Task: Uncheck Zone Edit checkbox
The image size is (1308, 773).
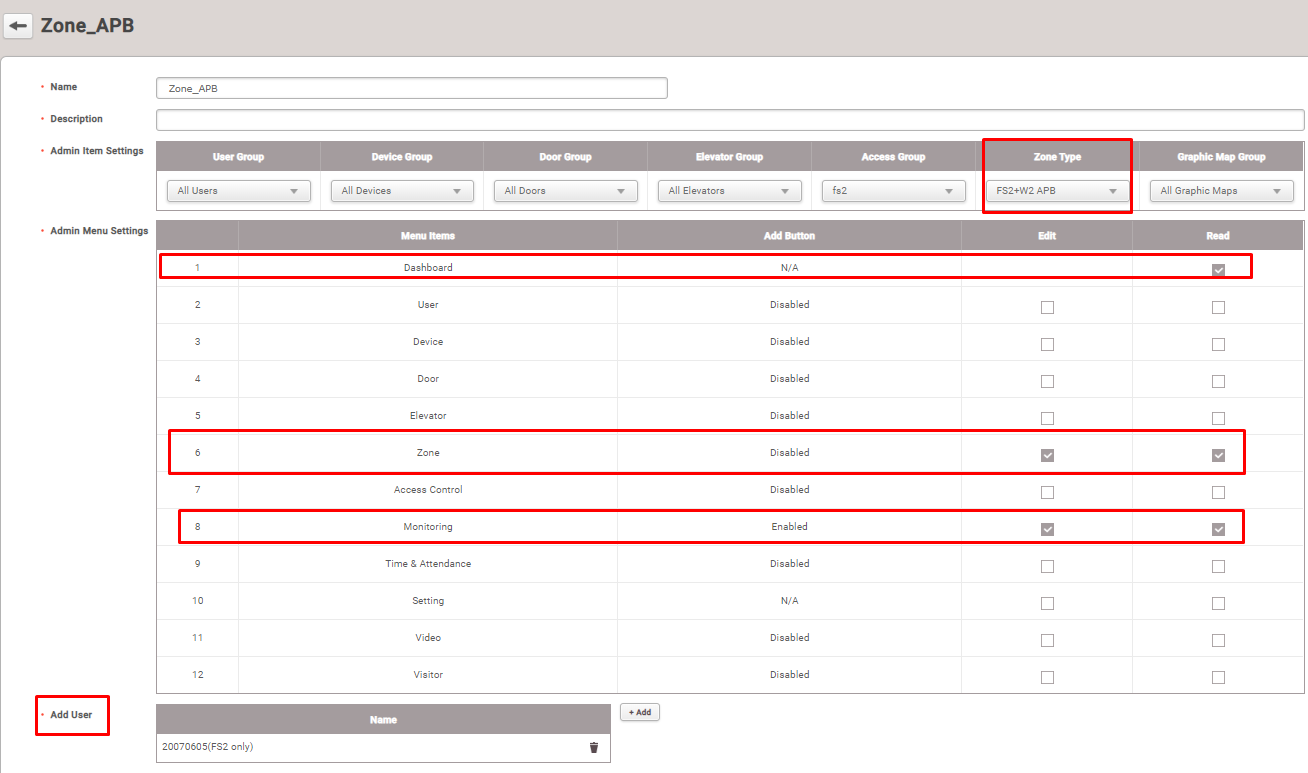Action: [x=1047, y=456]
